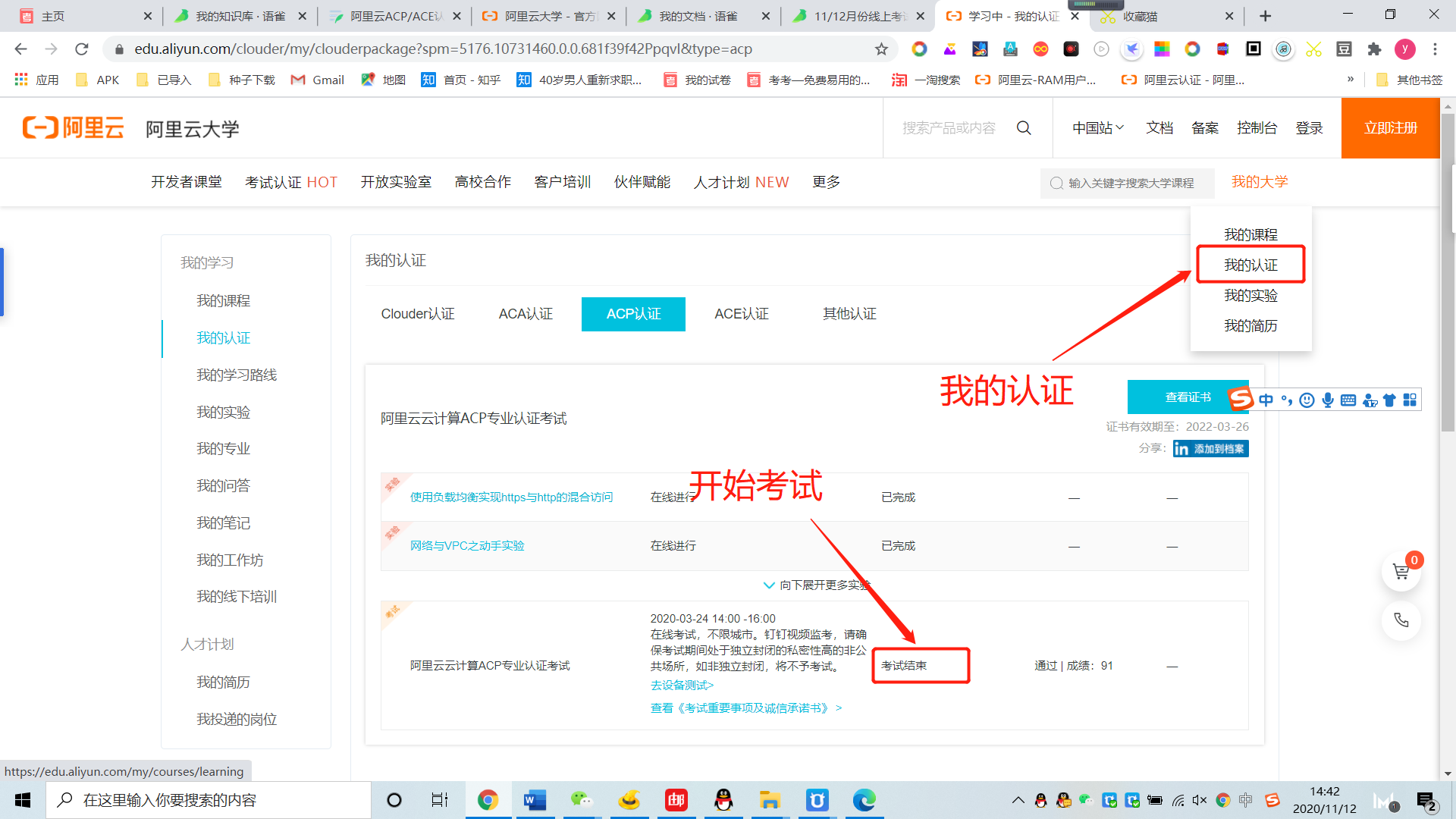Toggle Sogou Chinese/English input mode
The width and height of the screenshot is (1456, 819).
(x=1266, y=400)
